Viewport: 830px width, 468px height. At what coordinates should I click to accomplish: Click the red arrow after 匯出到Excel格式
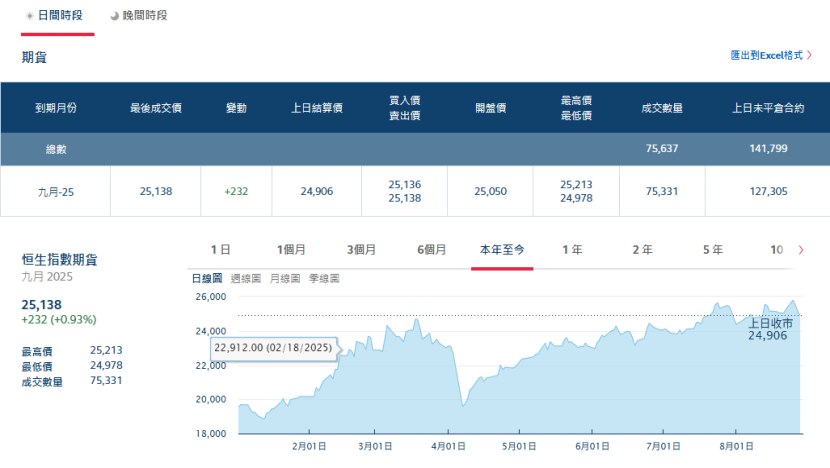click(809, 56)
